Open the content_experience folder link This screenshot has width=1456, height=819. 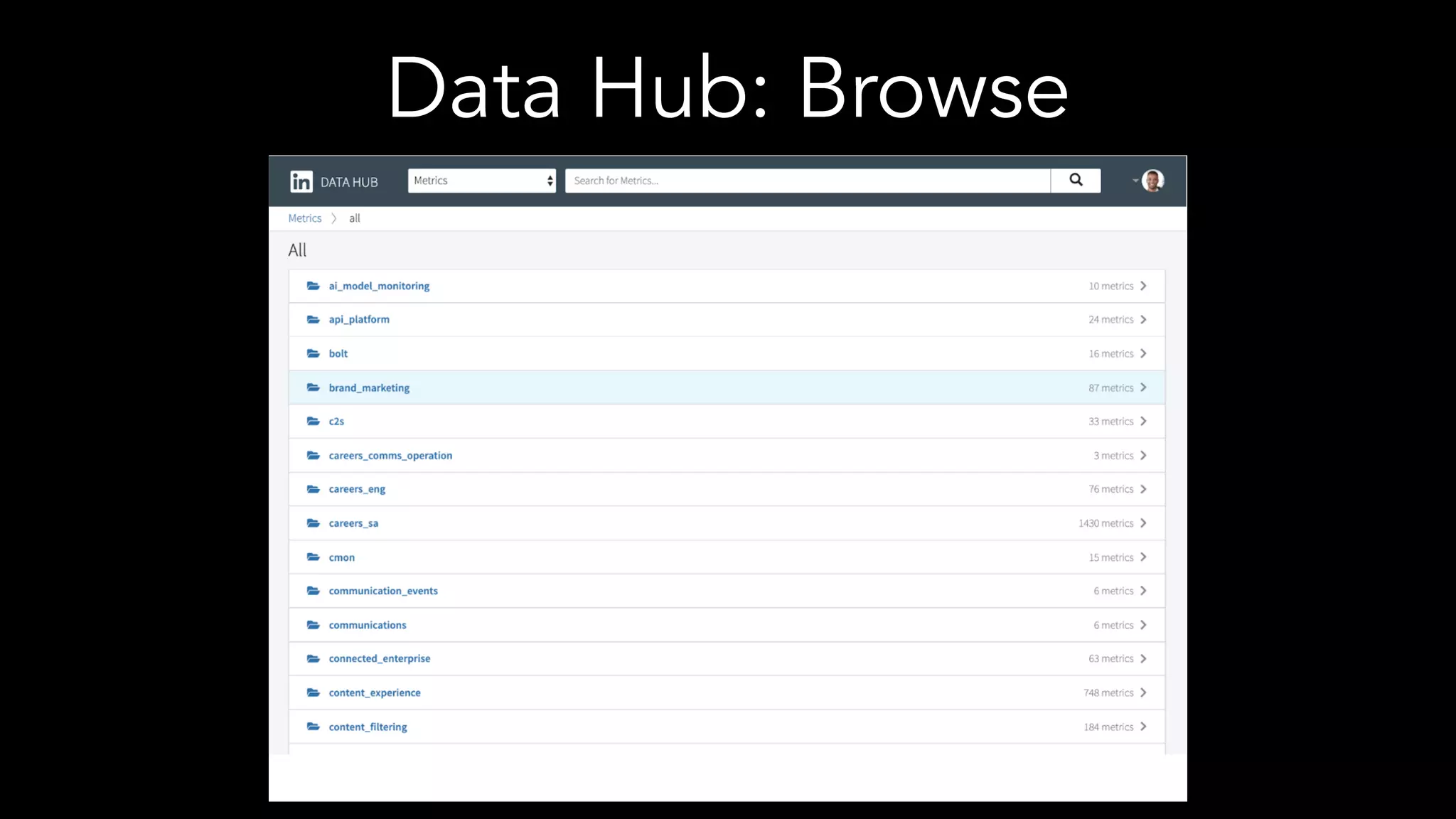pos(375,692)
